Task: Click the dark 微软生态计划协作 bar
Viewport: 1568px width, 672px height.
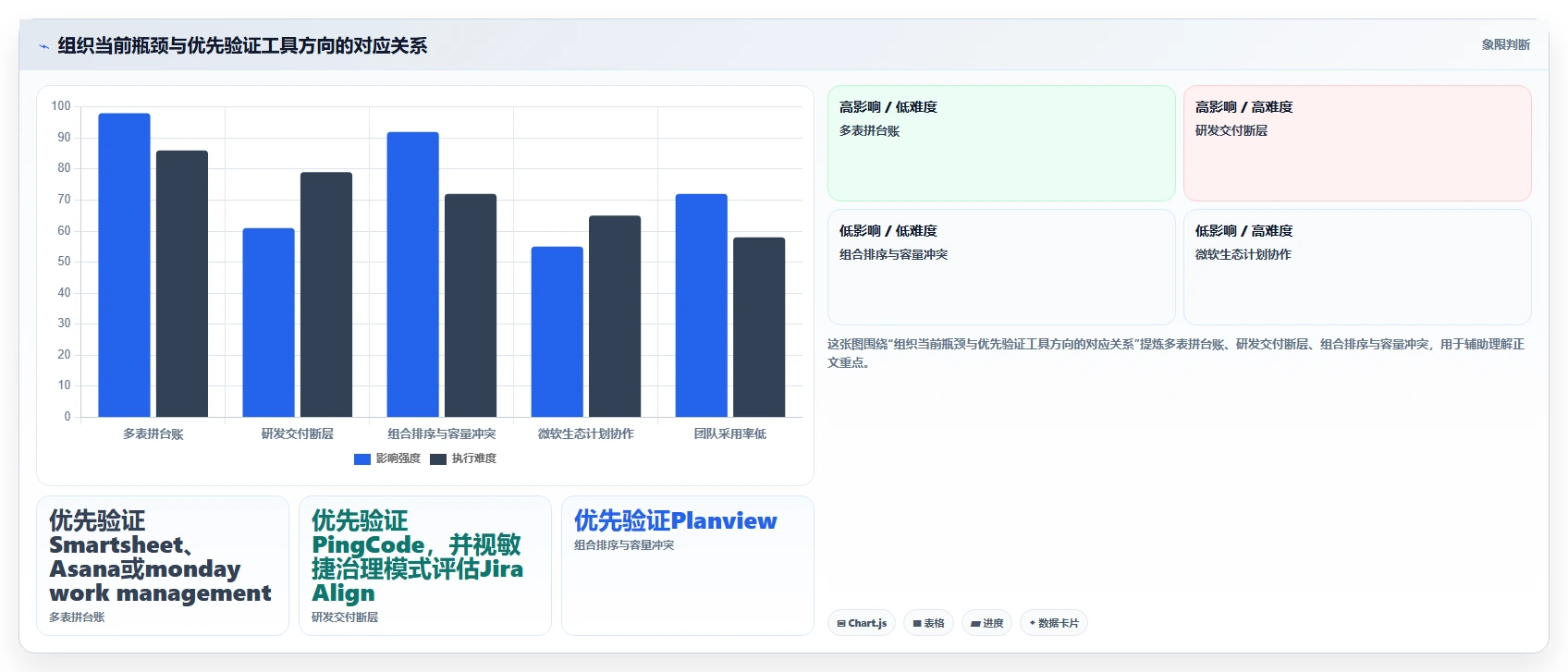Action: click(x=615, y=316)
